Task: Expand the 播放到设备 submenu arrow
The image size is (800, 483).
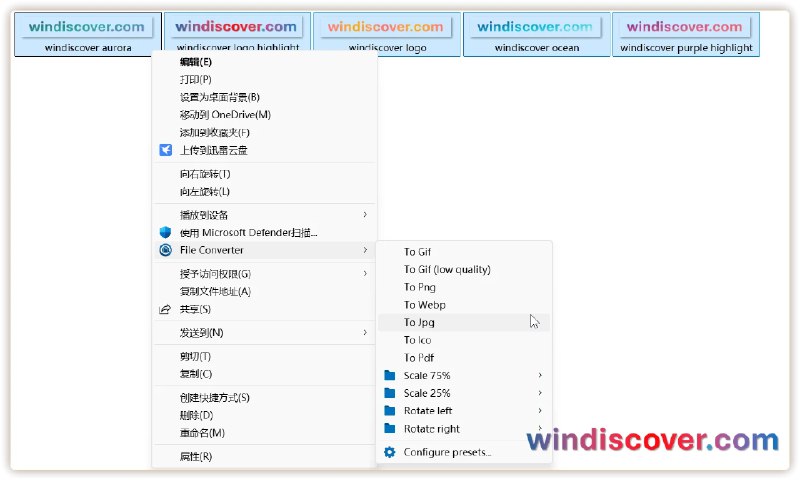Action: (365, 215)
